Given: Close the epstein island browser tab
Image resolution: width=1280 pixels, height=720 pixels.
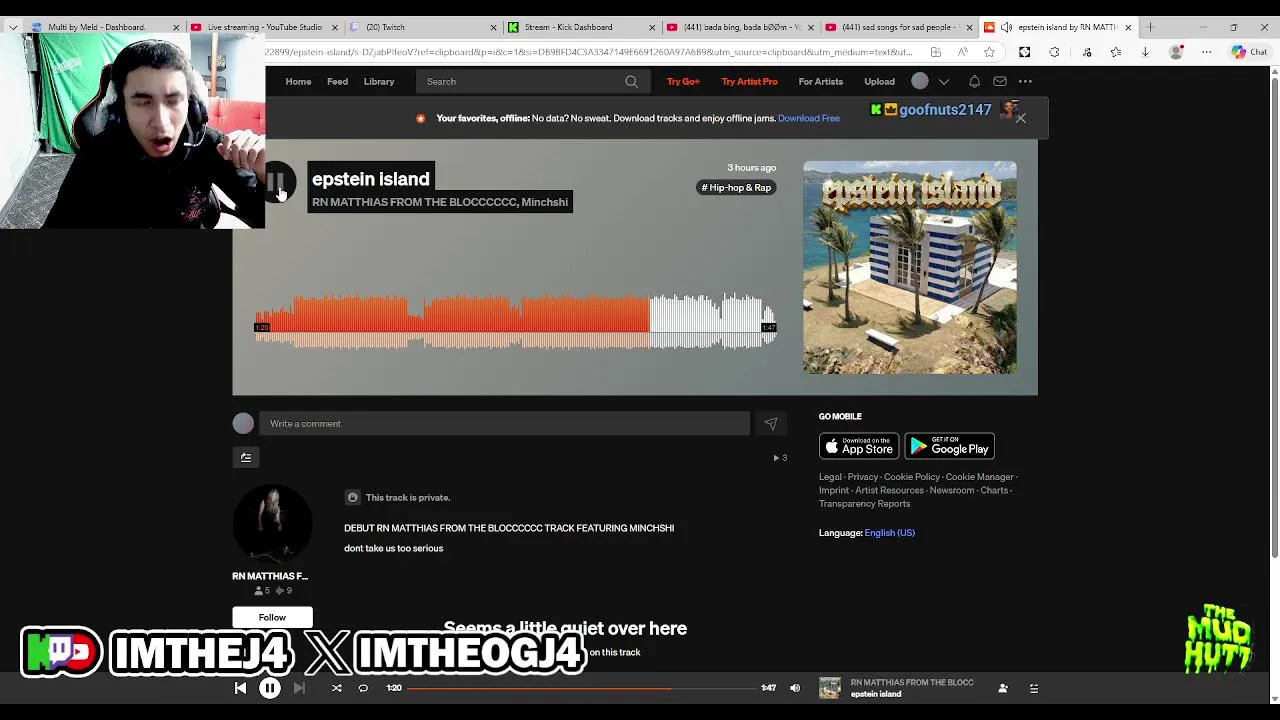Looking at the screenshot, I should click(1128, 27).
